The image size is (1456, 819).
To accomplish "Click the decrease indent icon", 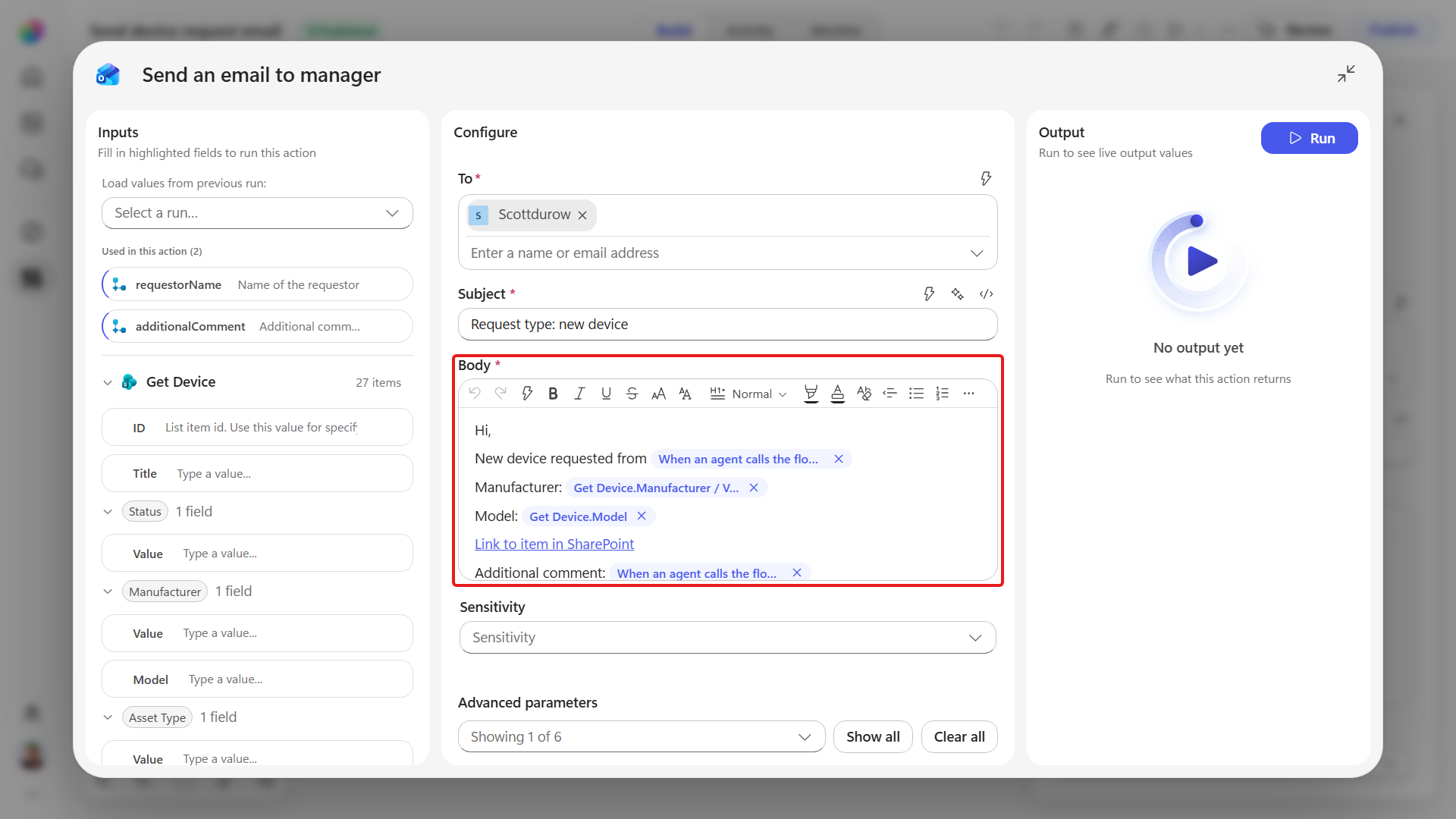I will 890,393.
